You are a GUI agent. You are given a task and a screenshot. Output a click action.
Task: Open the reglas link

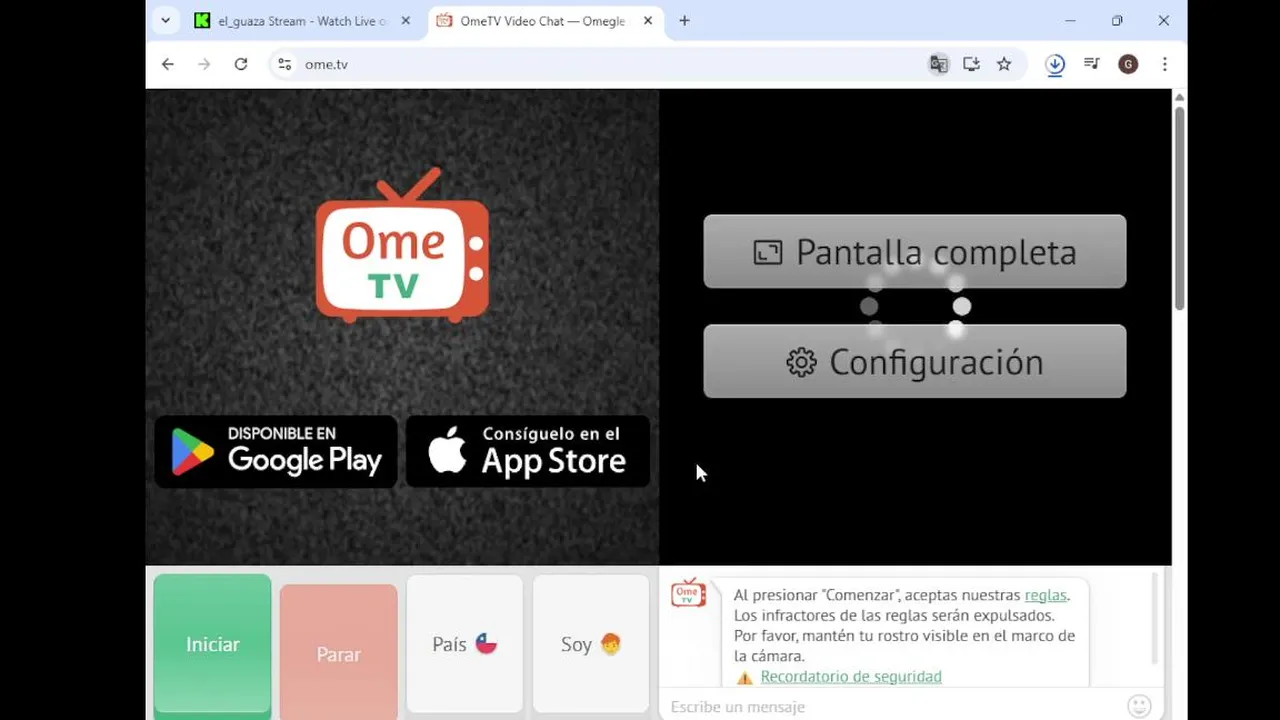1045,595
